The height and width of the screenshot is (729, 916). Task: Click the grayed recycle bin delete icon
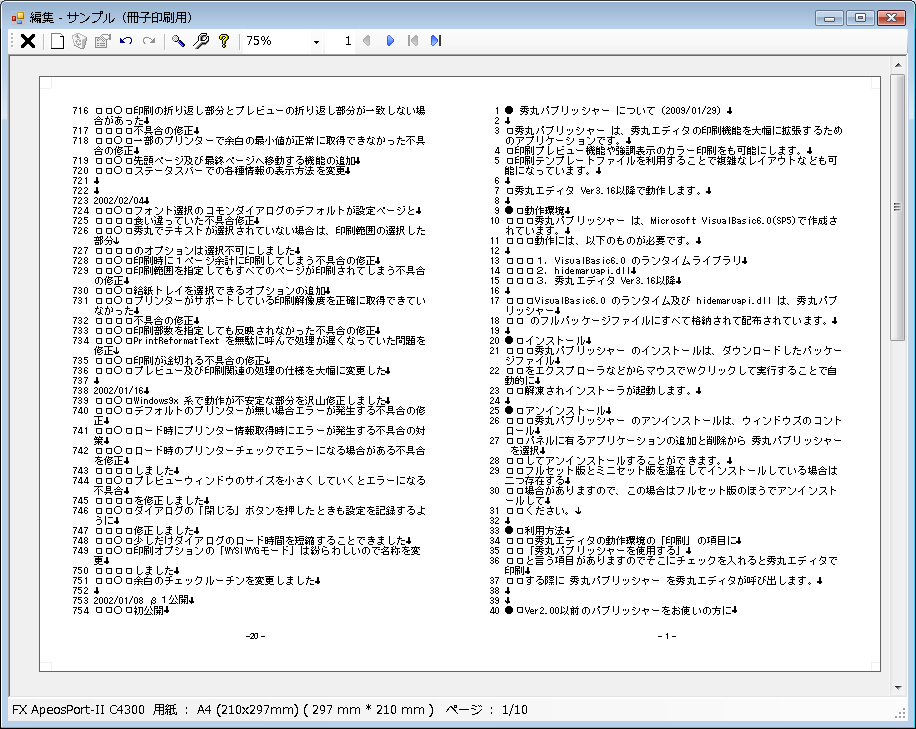coord(79,41)
